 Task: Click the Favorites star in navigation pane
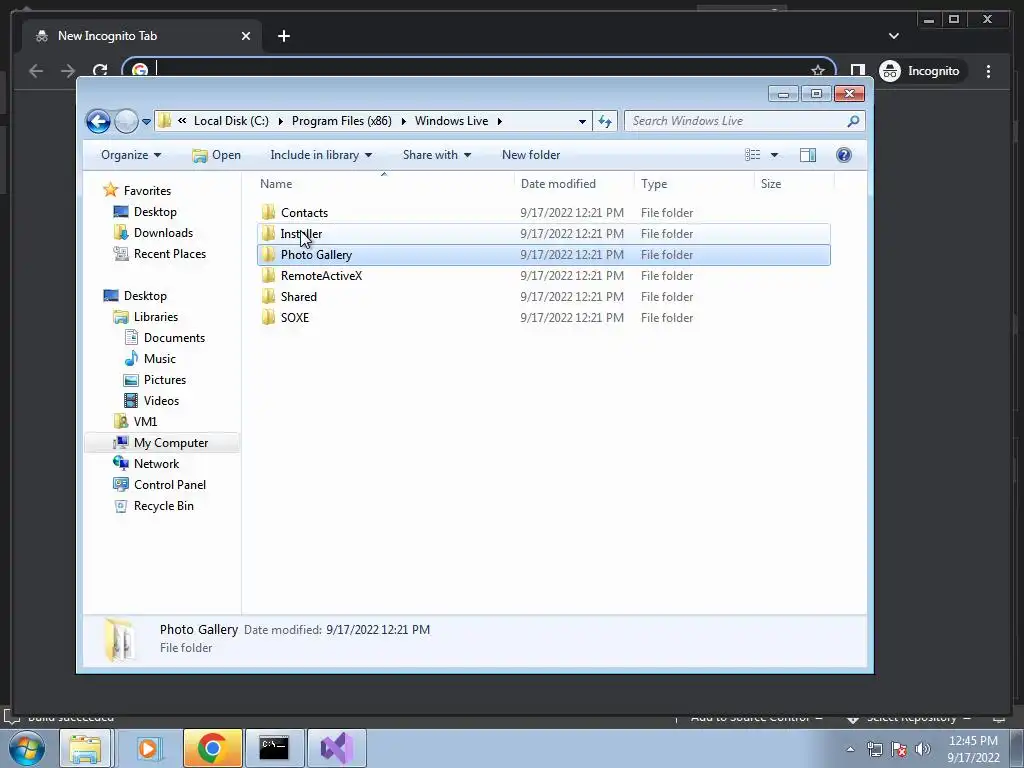[x=110, y=190]
